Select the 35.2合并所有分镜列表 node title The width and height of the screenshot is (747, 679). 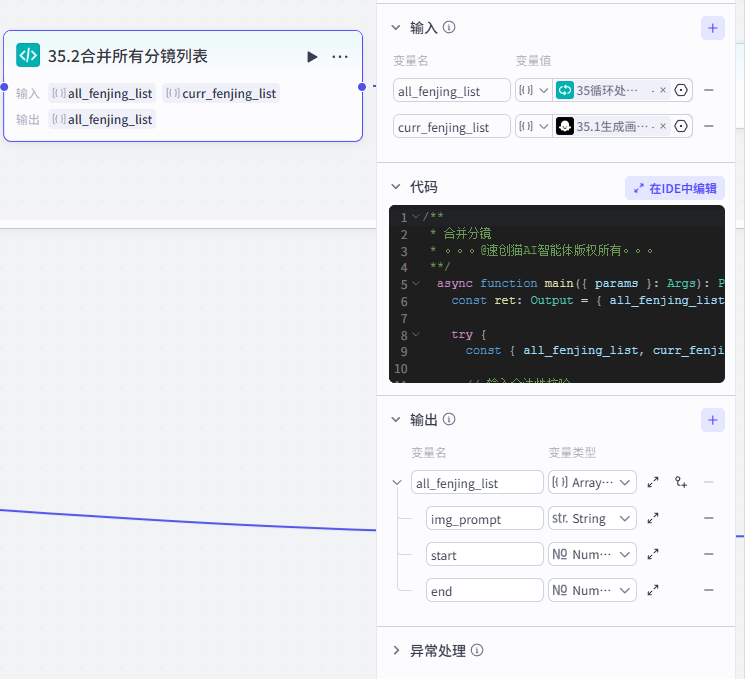click(x=128, y=56)
